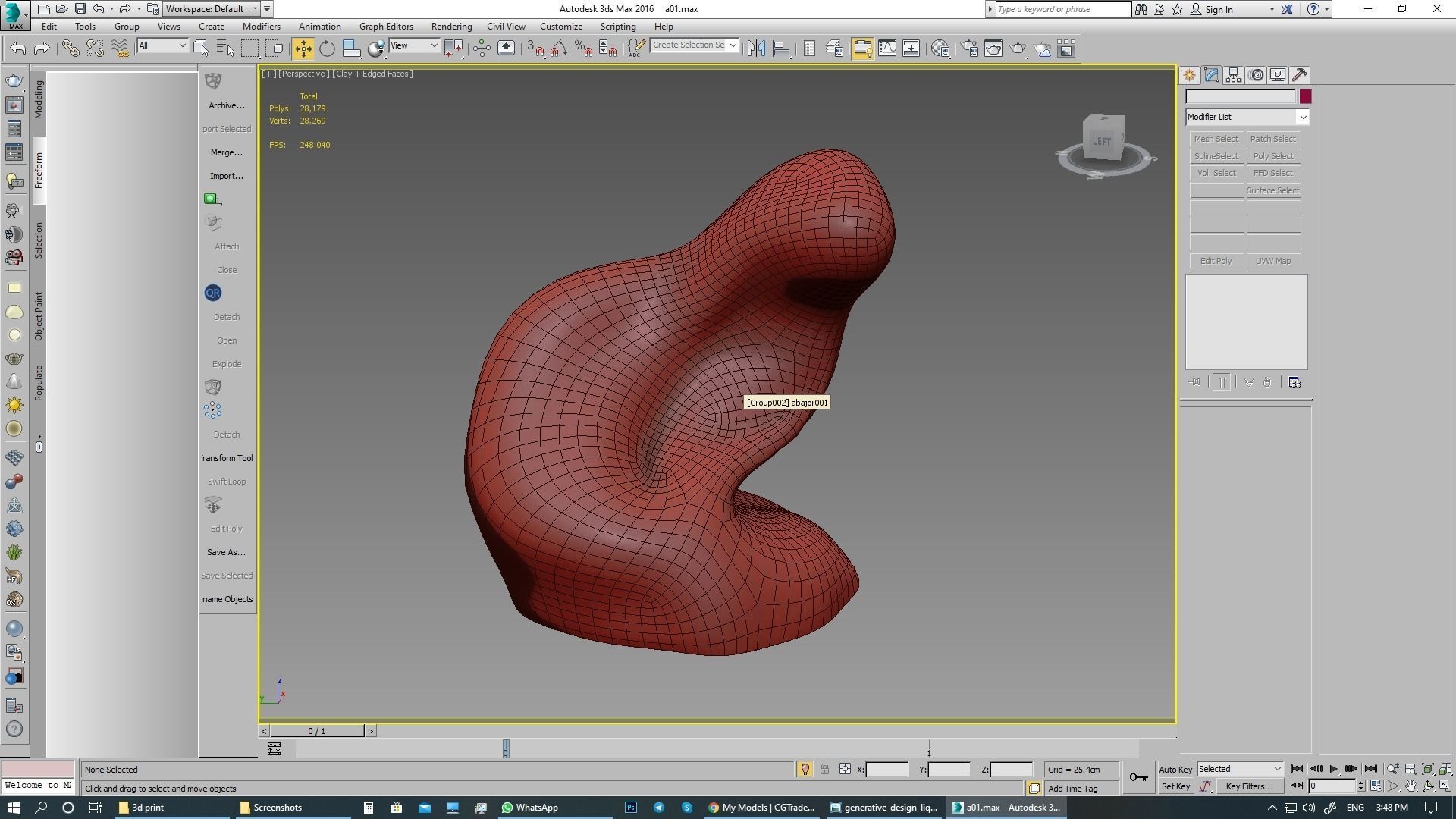This screenshot has height=819, width=1456.
Task: Open the View reference coordinate dropdown
Action: [x=414, y=45]
